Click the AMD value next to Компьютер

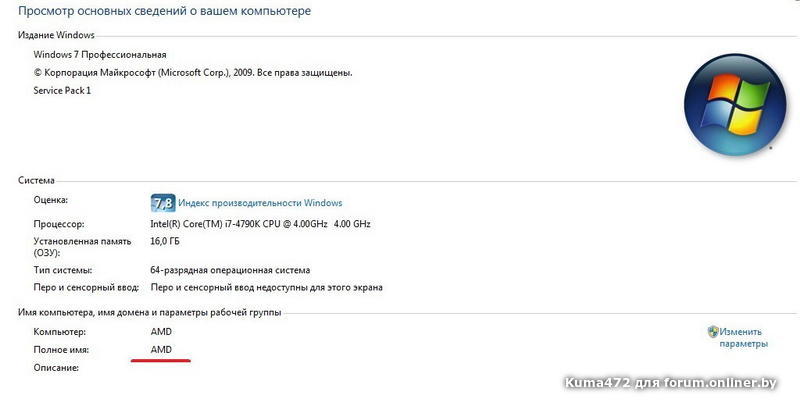click(161, 331)
